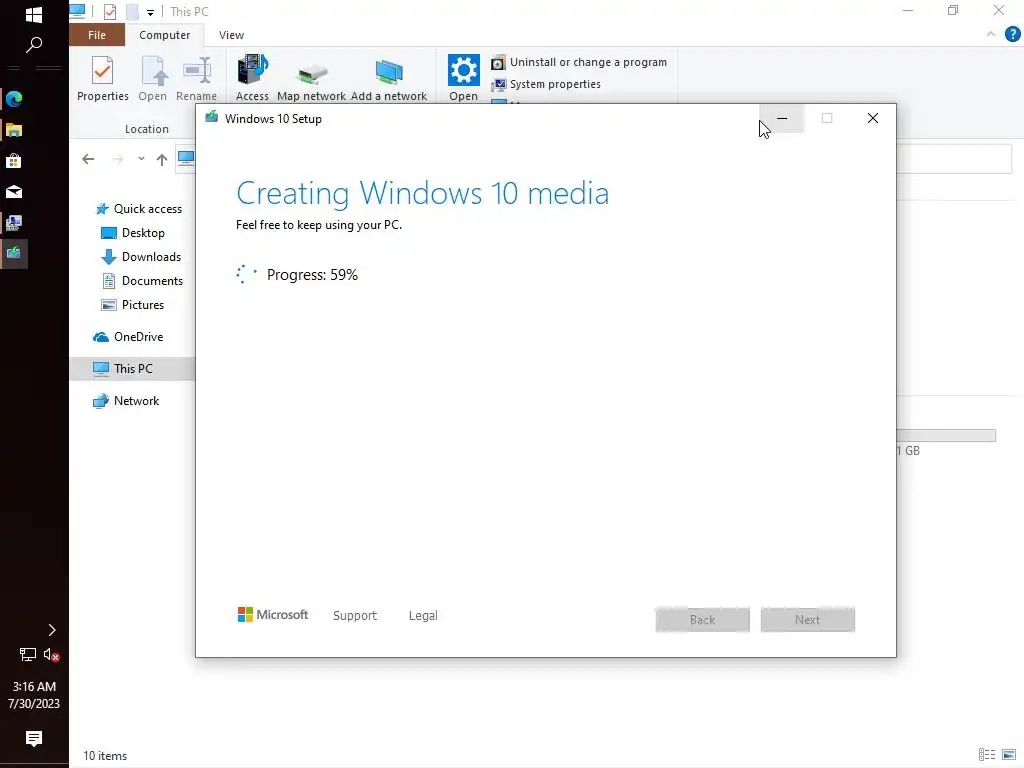This screenshot has width=1024, height=768.
Task: Open the Action Center notifications icon
Action: pyautogui.click(x=34, y=738)
